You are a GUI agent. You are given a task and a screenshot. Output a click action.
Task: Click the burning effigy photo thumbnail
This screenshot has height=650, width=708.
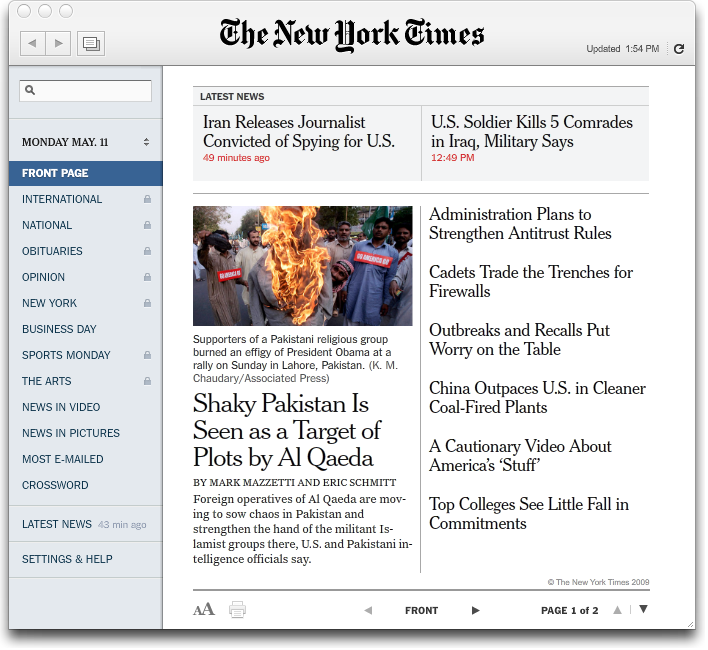303,267
